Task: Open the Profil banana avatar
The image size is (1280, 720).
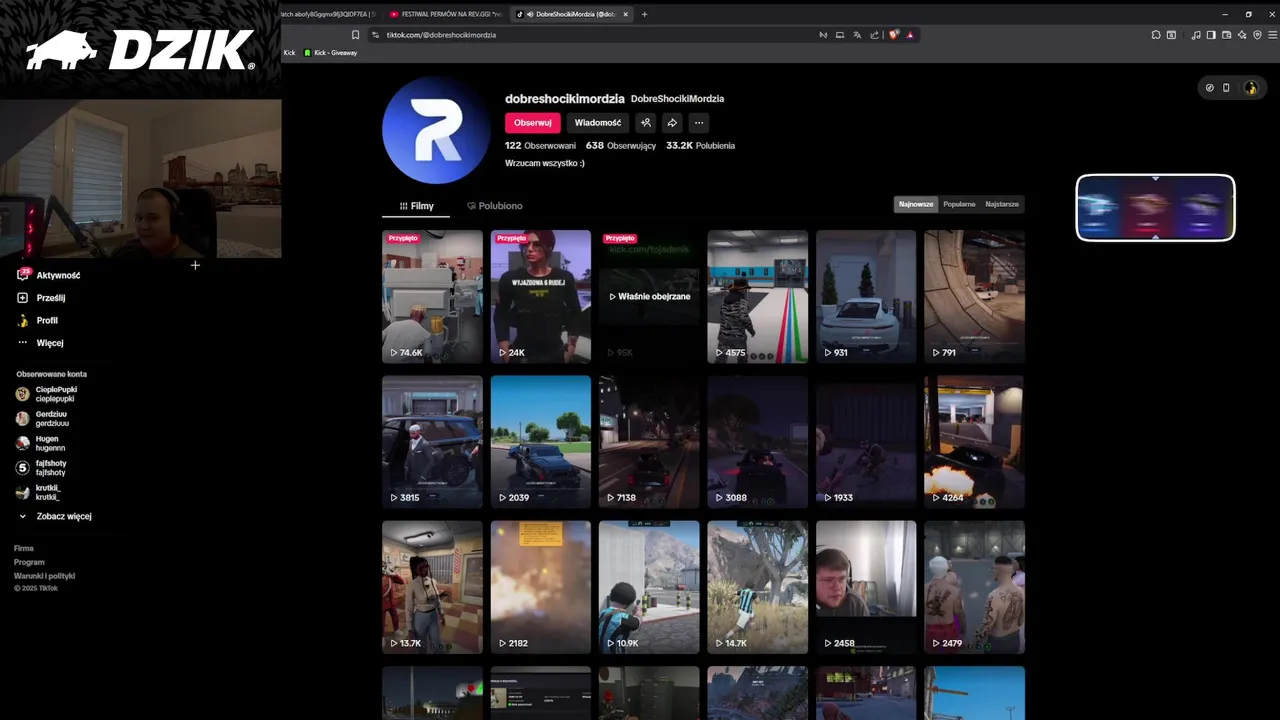Action: click(x=22, y=320)
